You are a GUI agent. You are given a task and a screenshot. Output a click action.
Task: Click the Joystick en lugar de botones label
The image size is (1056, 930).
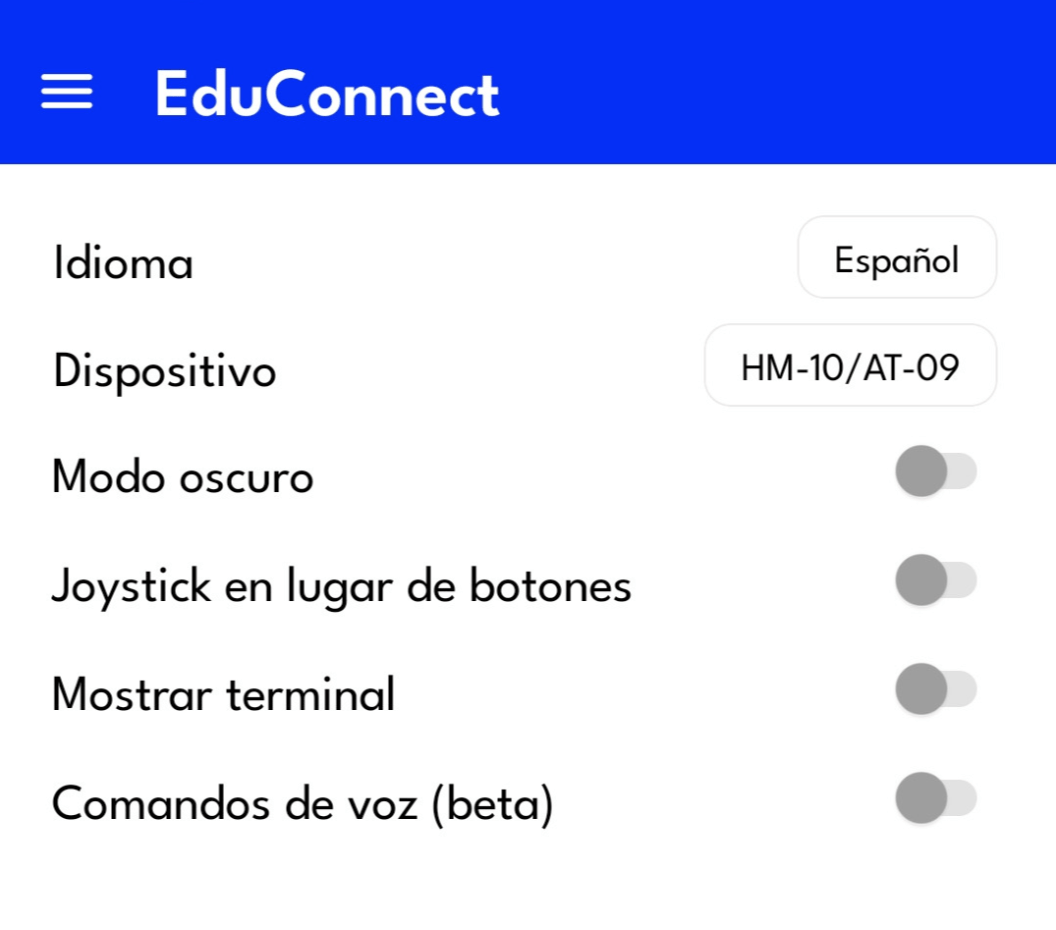[342, 587]
